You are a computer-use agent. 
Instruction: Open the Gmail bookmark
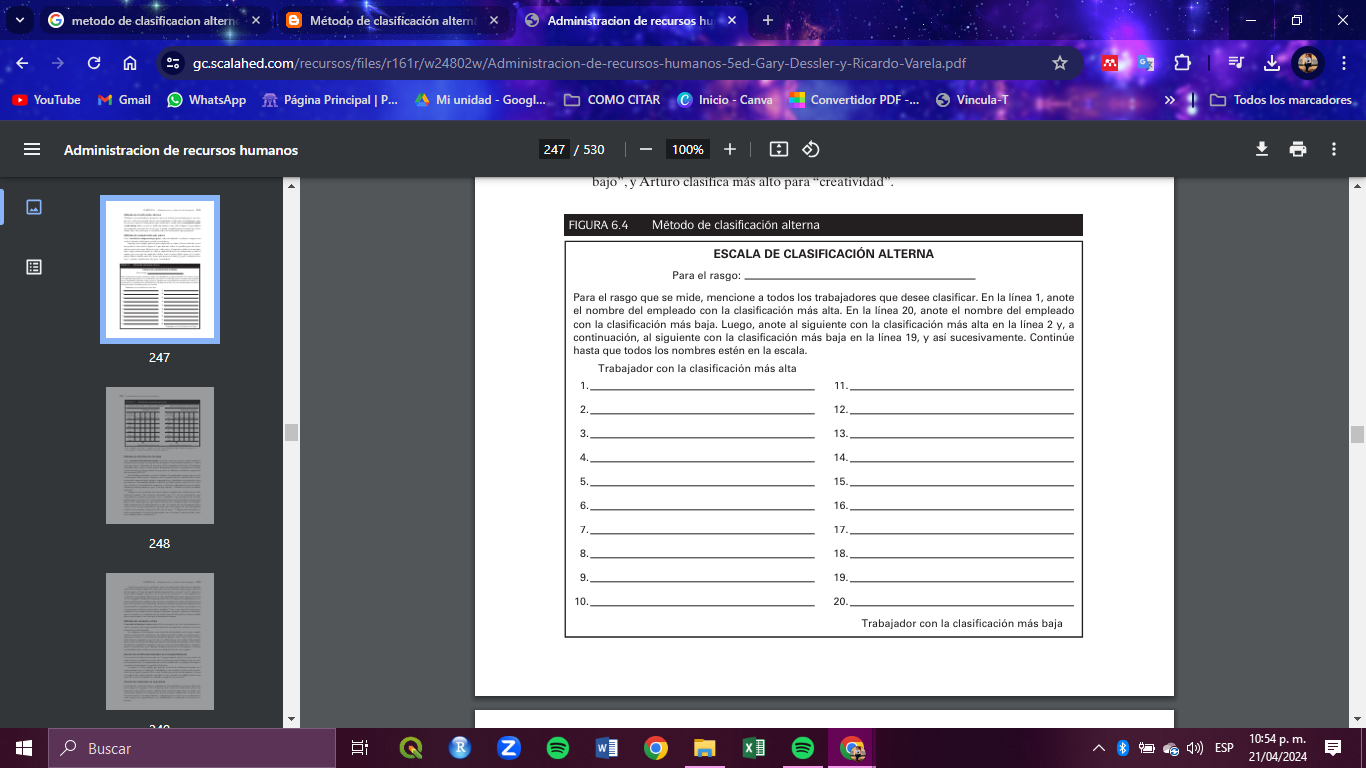tap(124, 100)
